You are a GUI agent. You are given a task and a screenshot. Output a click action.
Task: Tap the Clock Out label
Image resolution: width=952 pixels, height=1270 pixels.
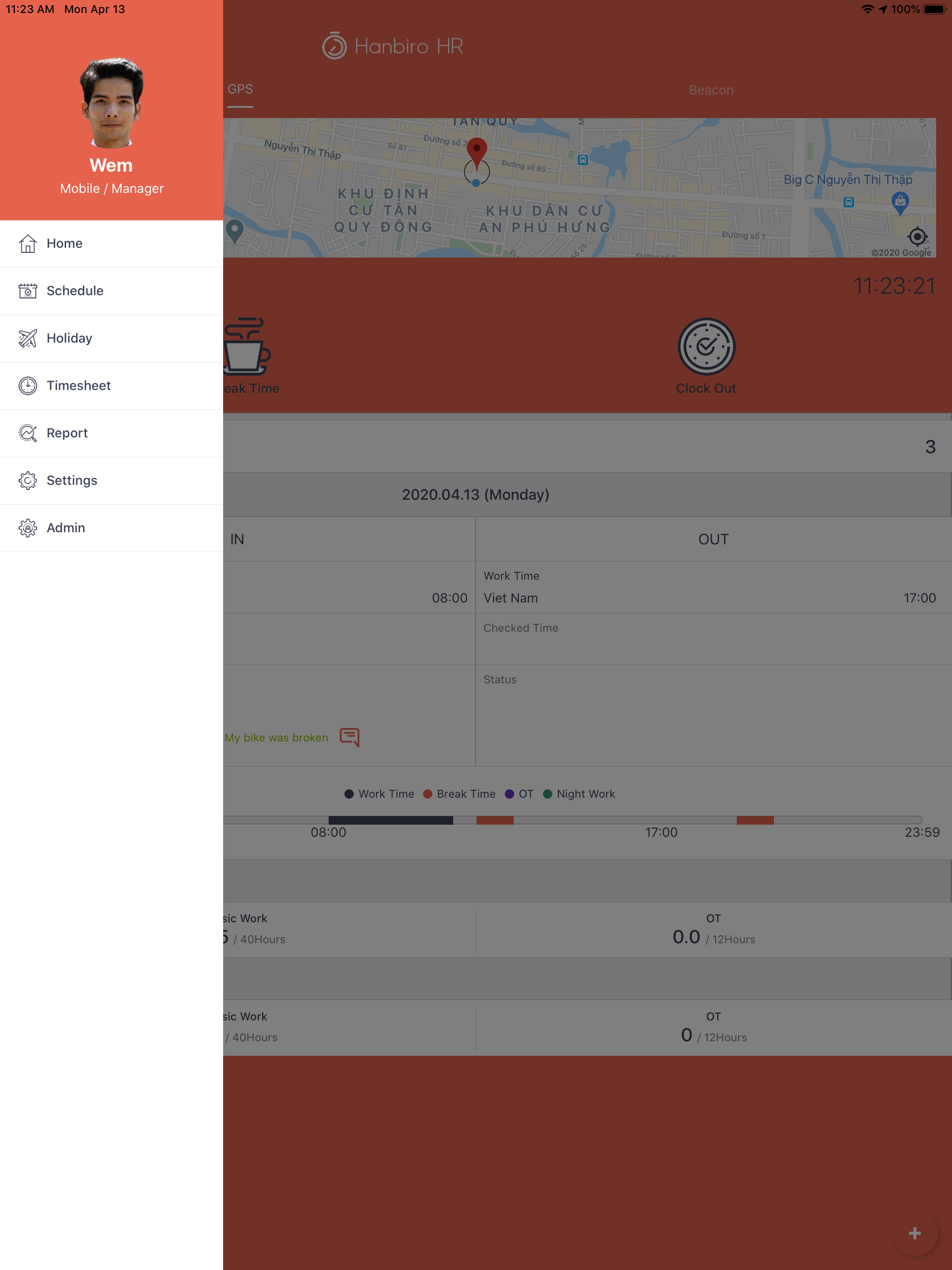706,389
